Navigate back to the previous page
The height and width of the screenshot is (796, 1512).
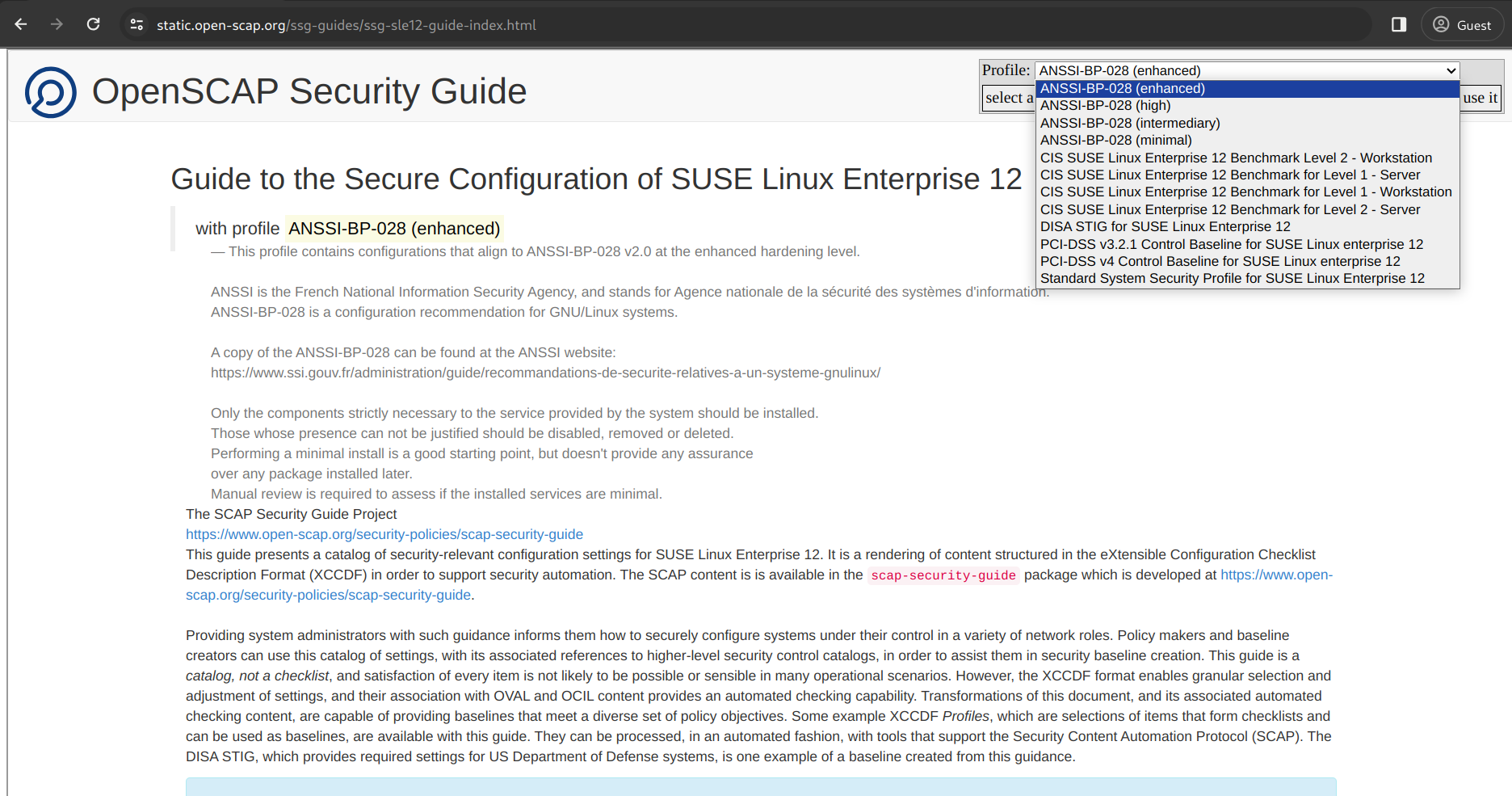pyautogui.click(x=20, y=24)
